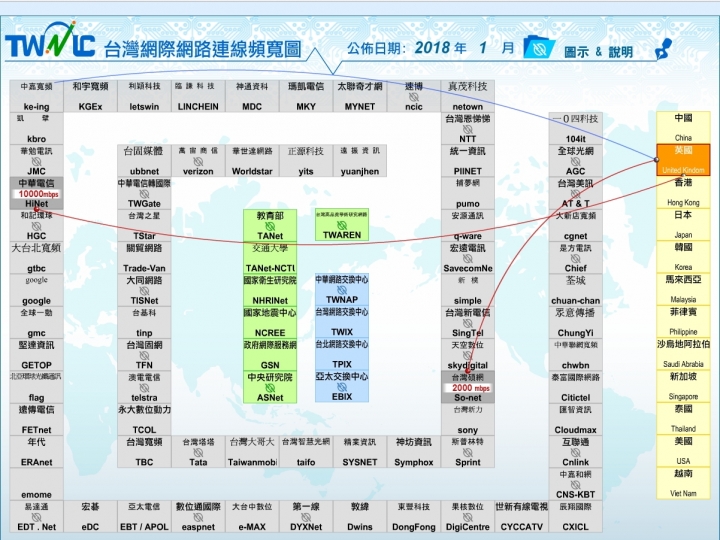Select the kbro cell

pos(37,129)
